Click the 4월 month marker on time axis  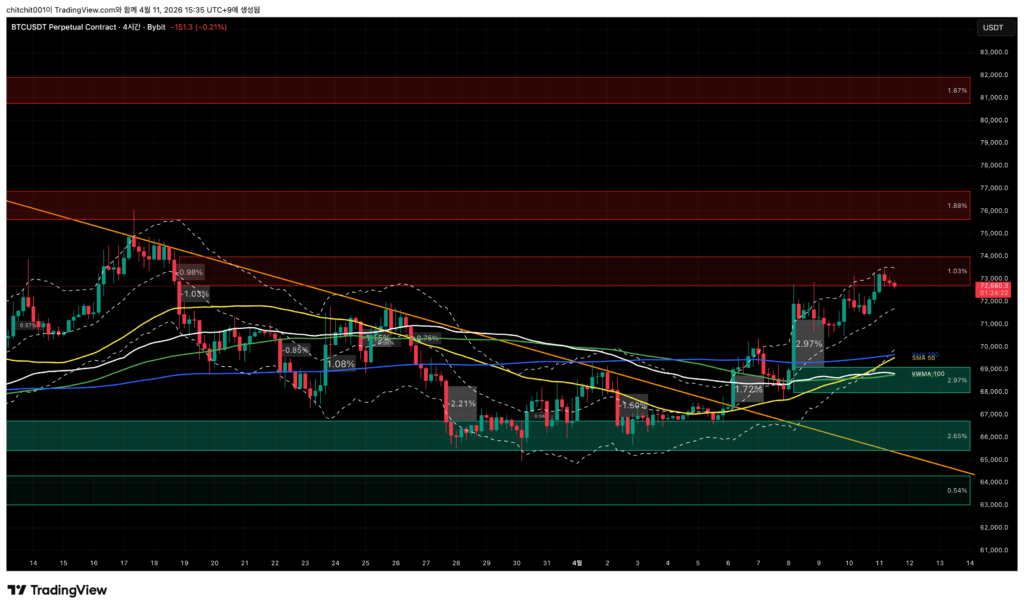tap(577, 564)
